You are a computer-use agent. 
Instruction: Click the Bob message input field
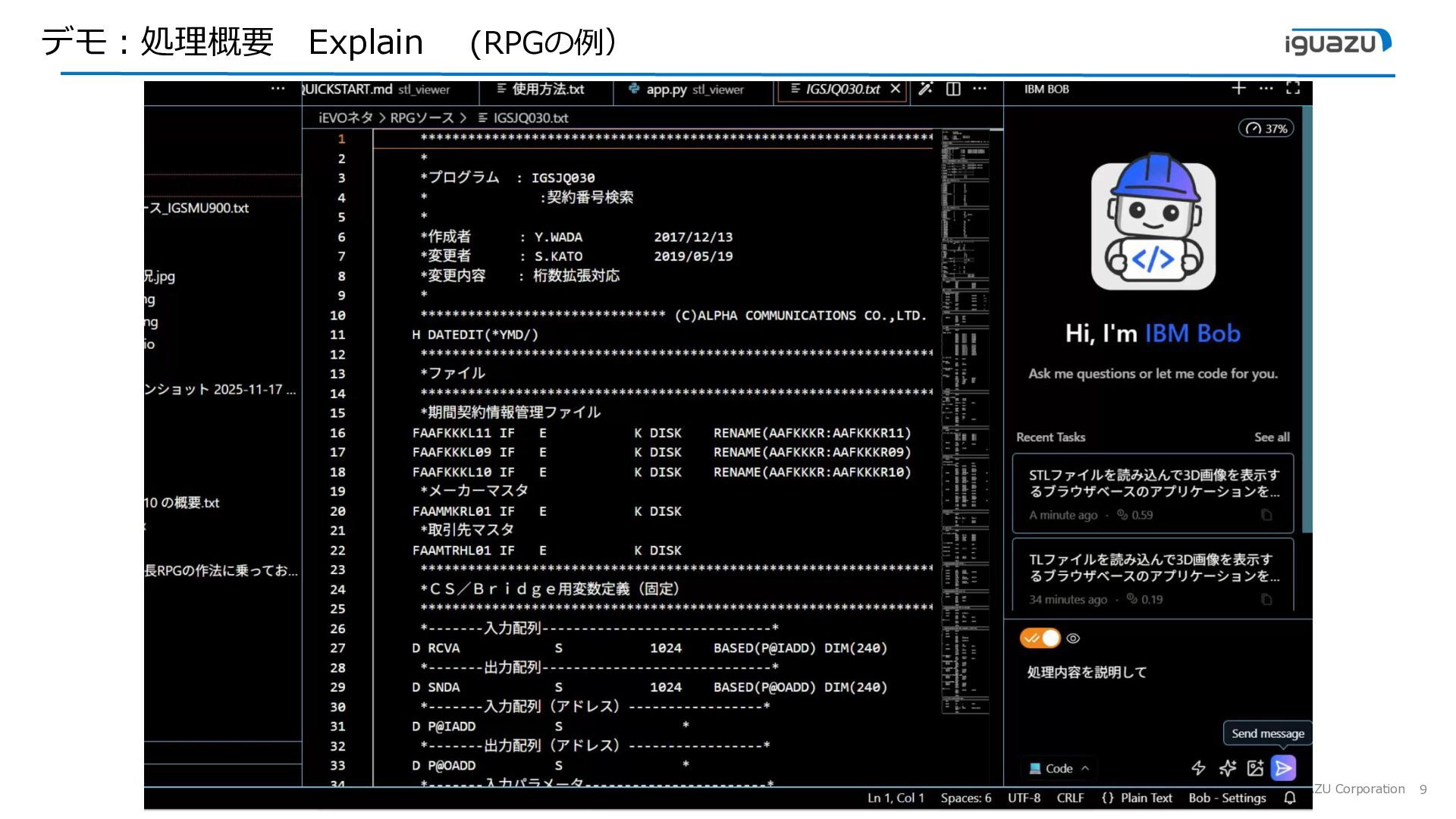1157,672
